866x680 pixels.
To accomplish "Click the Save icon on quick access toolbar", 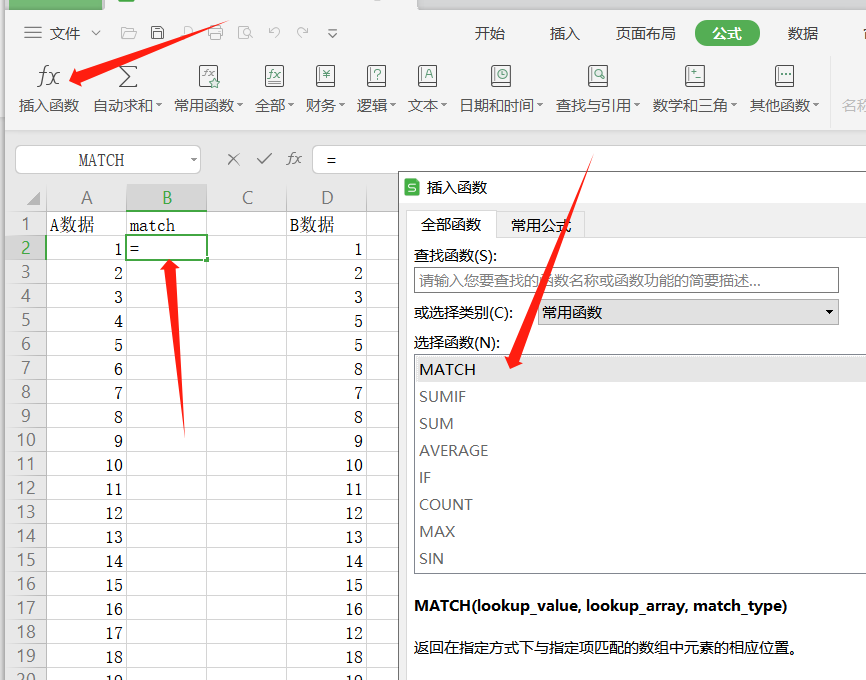I will click(158, 32).
